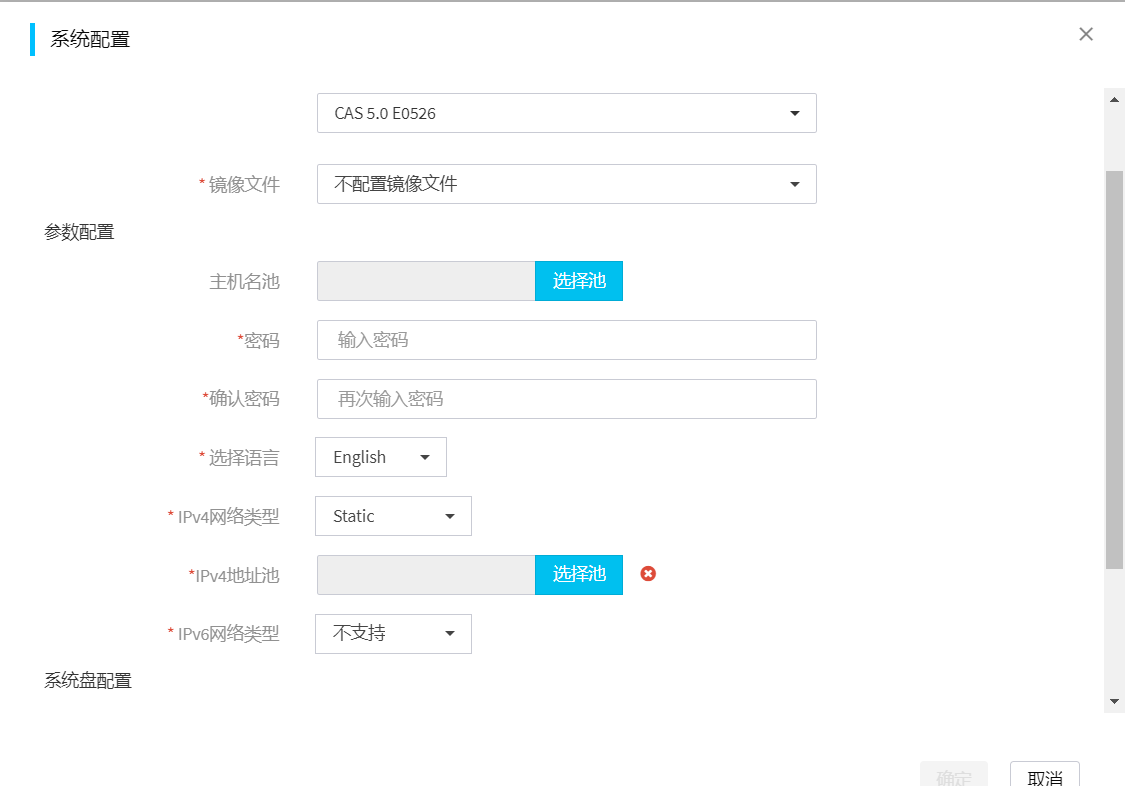
Task: Expand the 镜像文件 dropdown
Action: point(566,184)
